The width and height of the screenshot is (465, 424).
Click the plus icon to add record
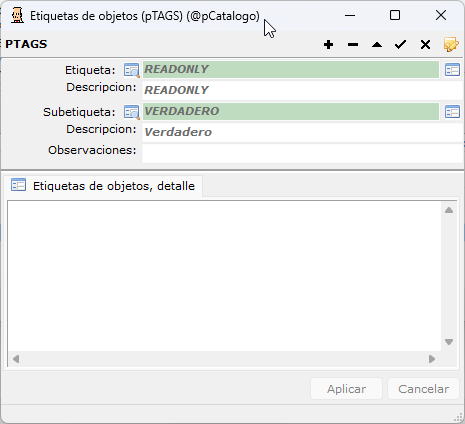tap(328, 45)
